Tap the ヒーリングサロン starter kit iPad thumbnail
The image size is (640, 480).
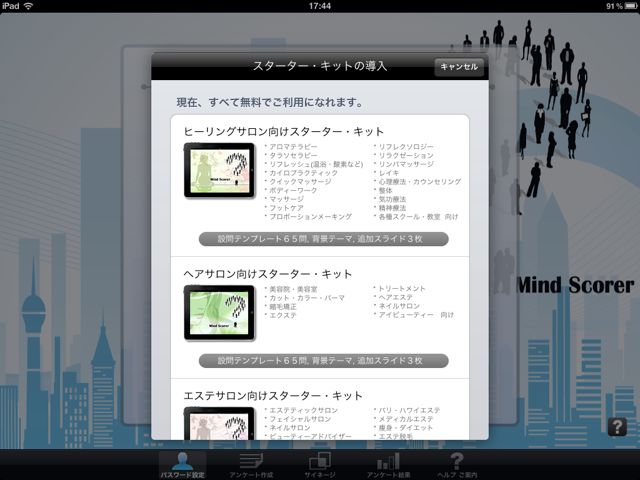click(x=220, y=170)
